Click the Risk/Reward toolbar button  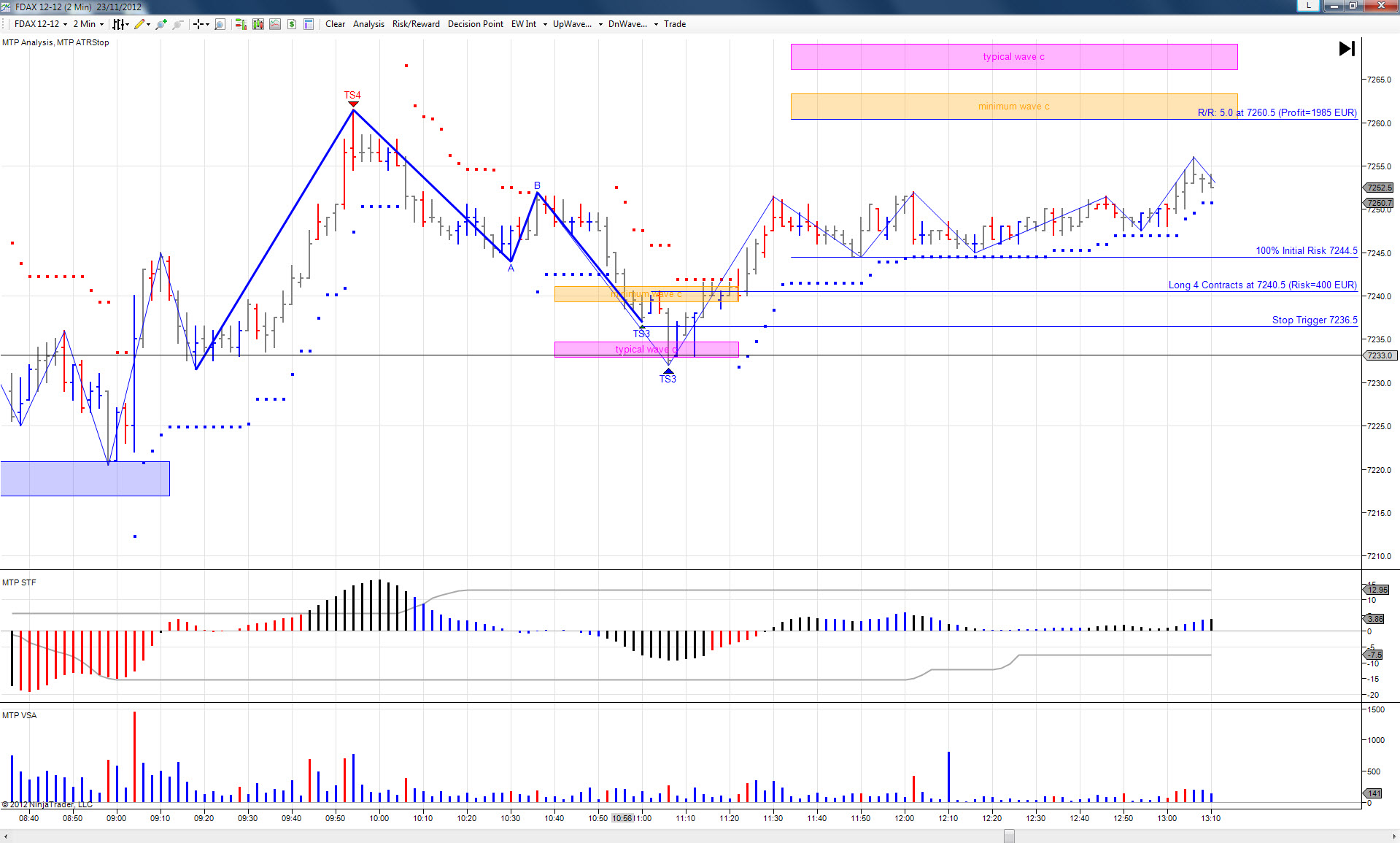416,24
